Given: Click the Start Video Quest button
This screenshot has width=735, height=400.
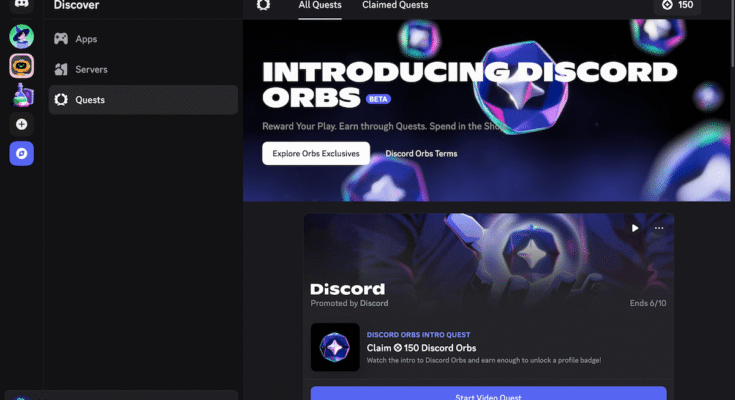Looking at the screenshot, I should (x=488, y=393).
